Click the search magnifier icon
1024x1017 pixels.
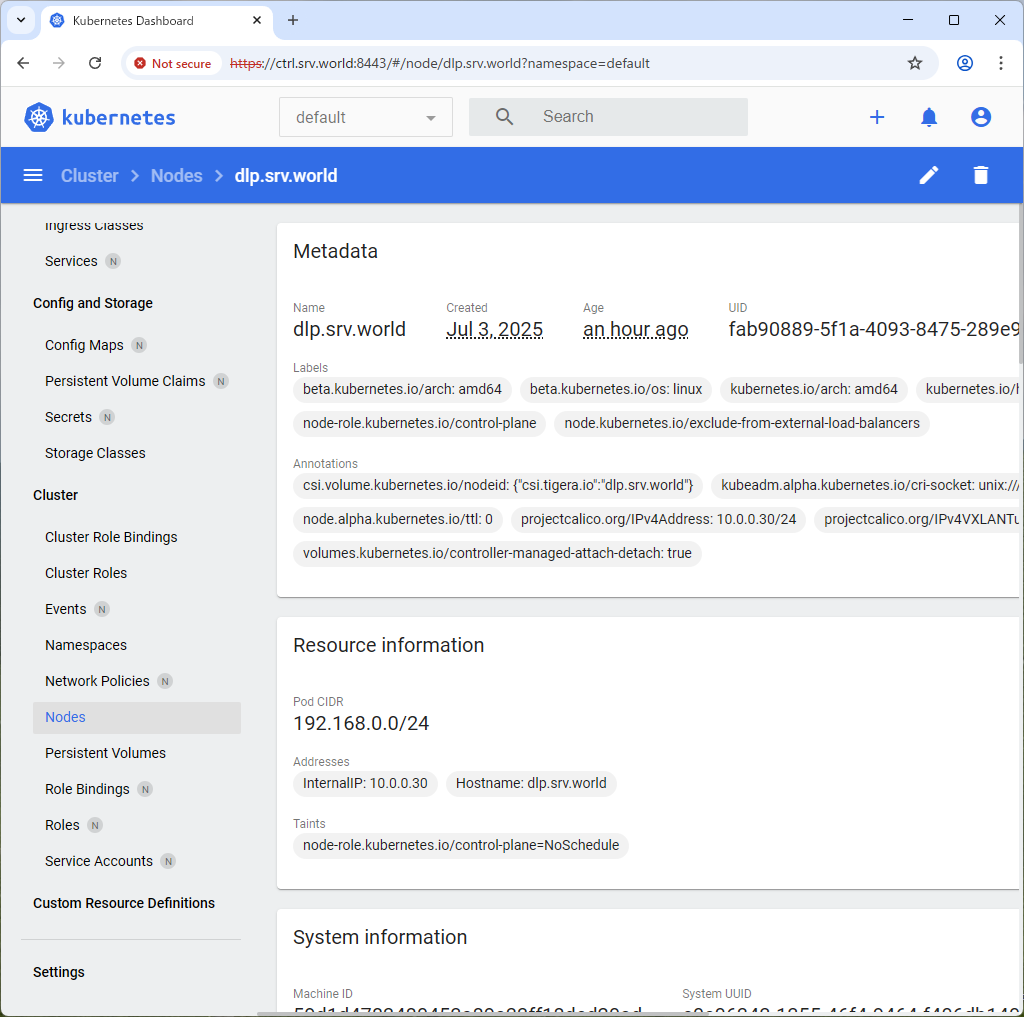504,117
